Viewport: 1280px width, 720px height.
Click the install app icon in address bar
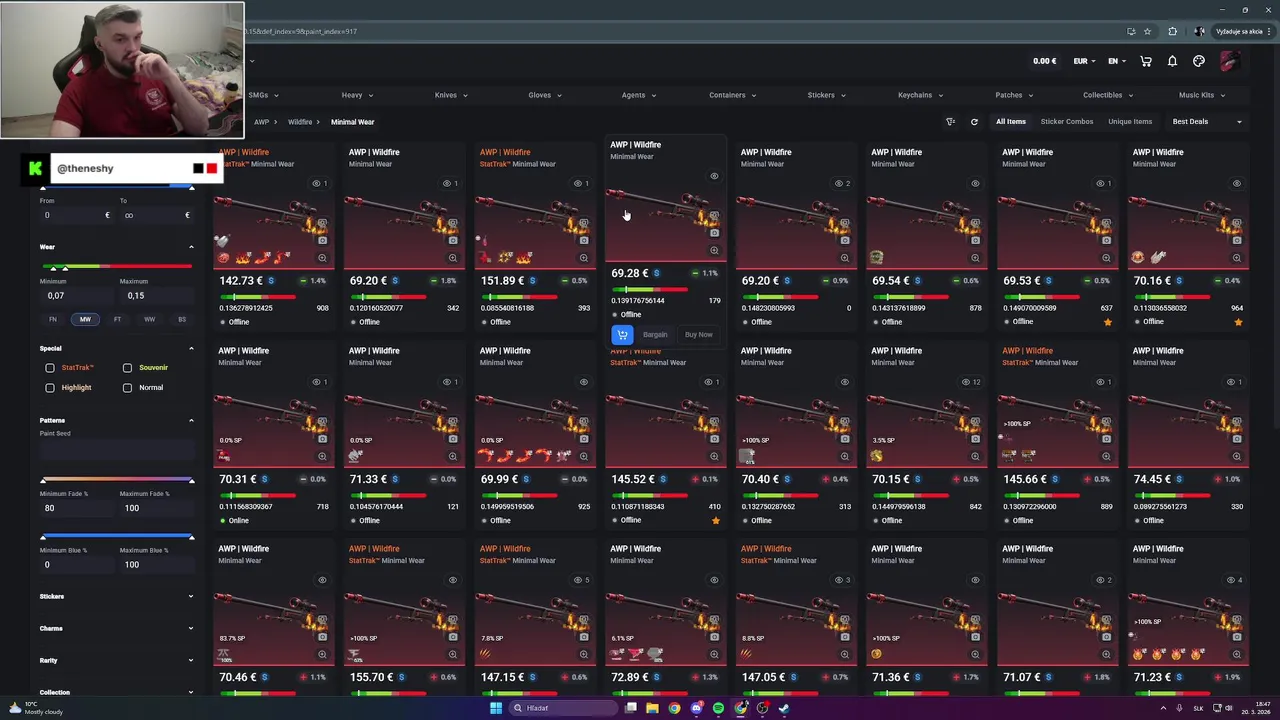[x=1131, y=31]
